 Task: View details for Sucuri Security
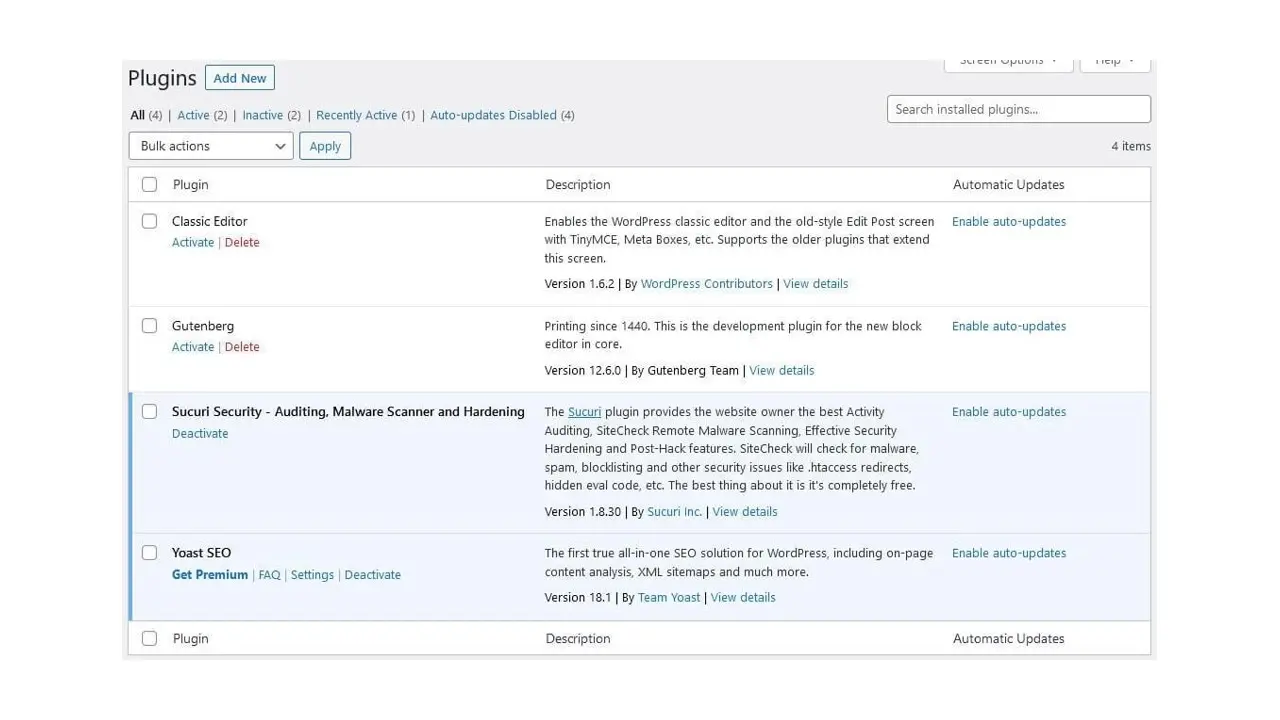tap(745, 512)
